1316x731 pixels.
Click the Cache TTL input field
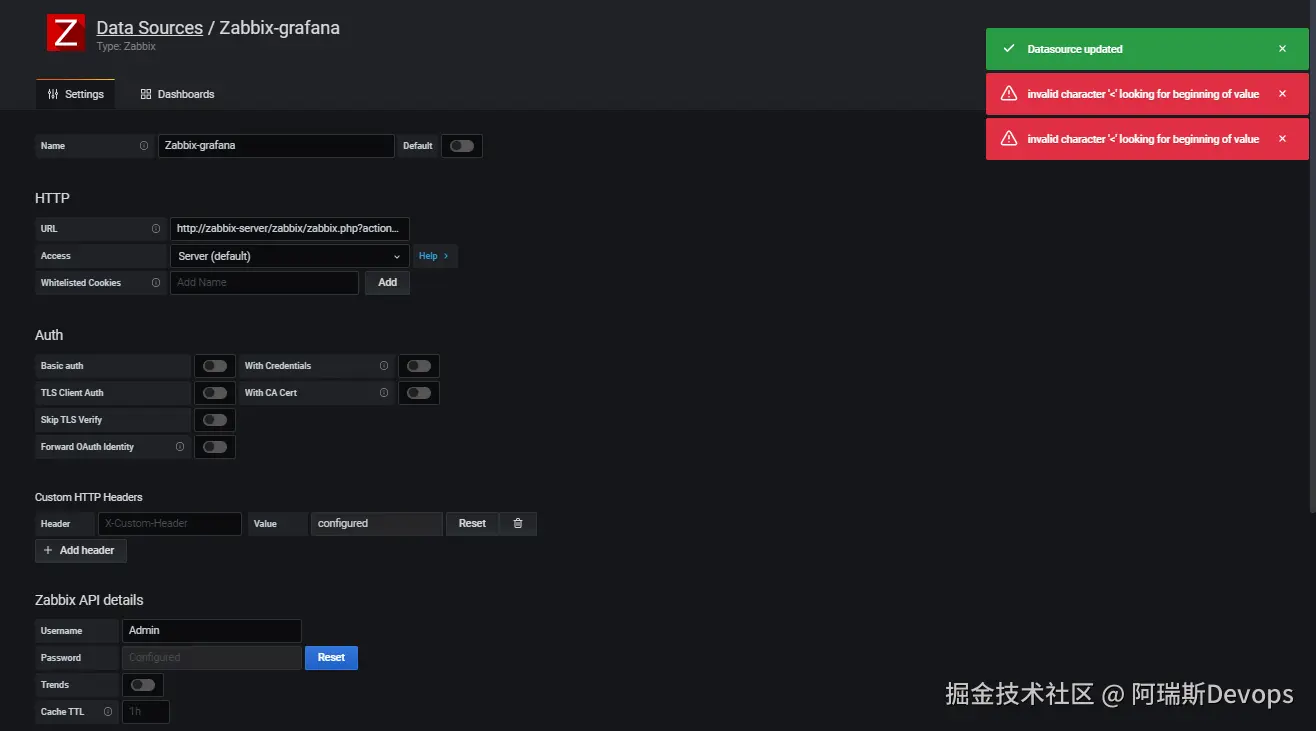pos(146,712)
